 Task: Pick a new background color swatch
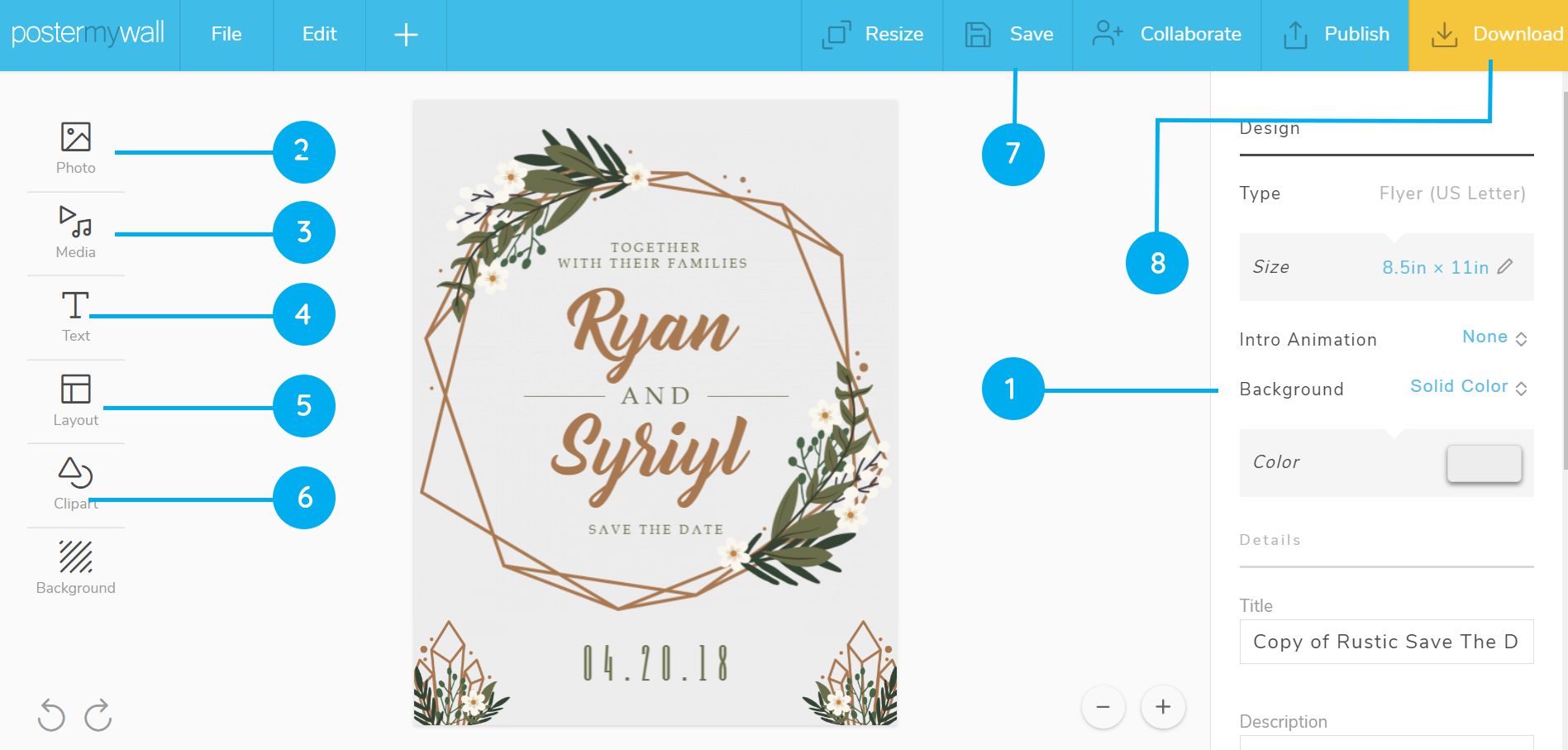click(1483, 463)
